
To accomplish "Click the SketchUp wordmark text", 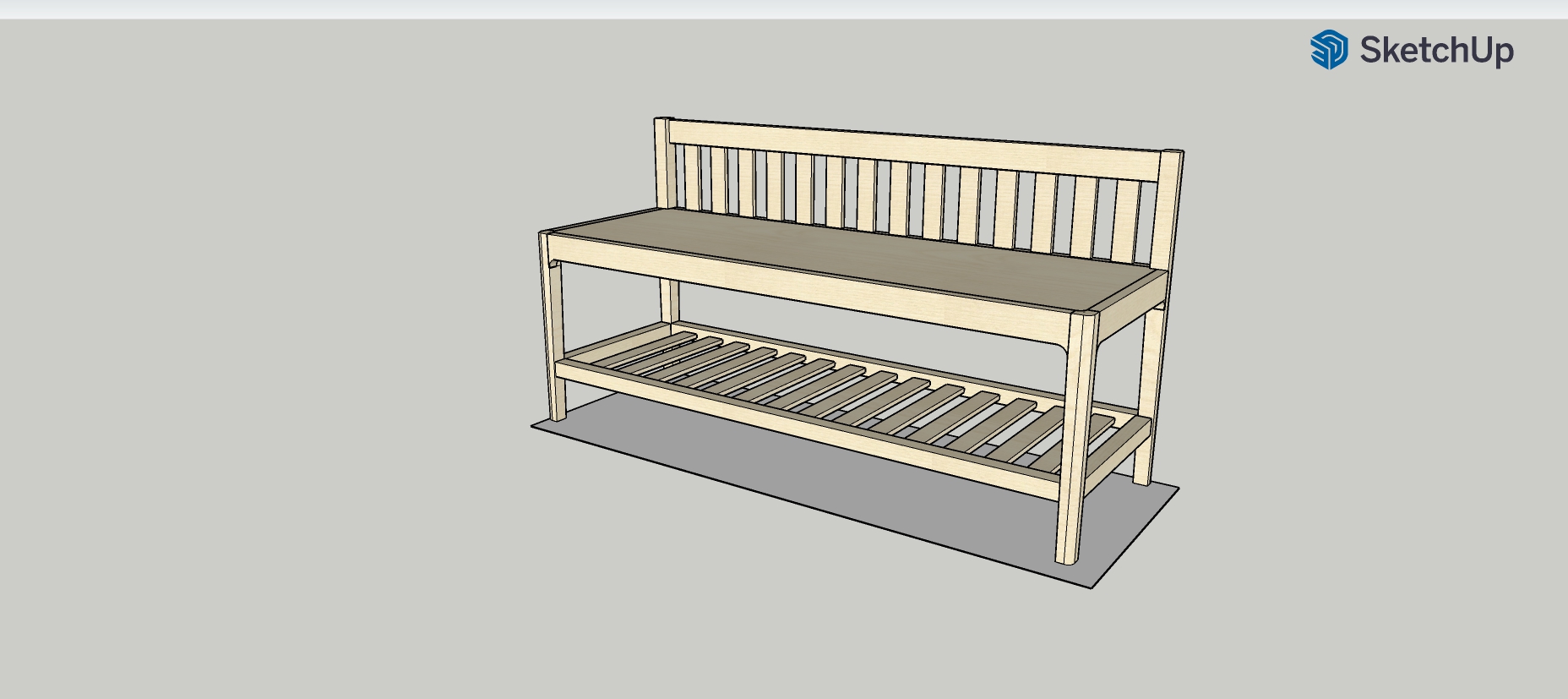I will [1436, 51].
